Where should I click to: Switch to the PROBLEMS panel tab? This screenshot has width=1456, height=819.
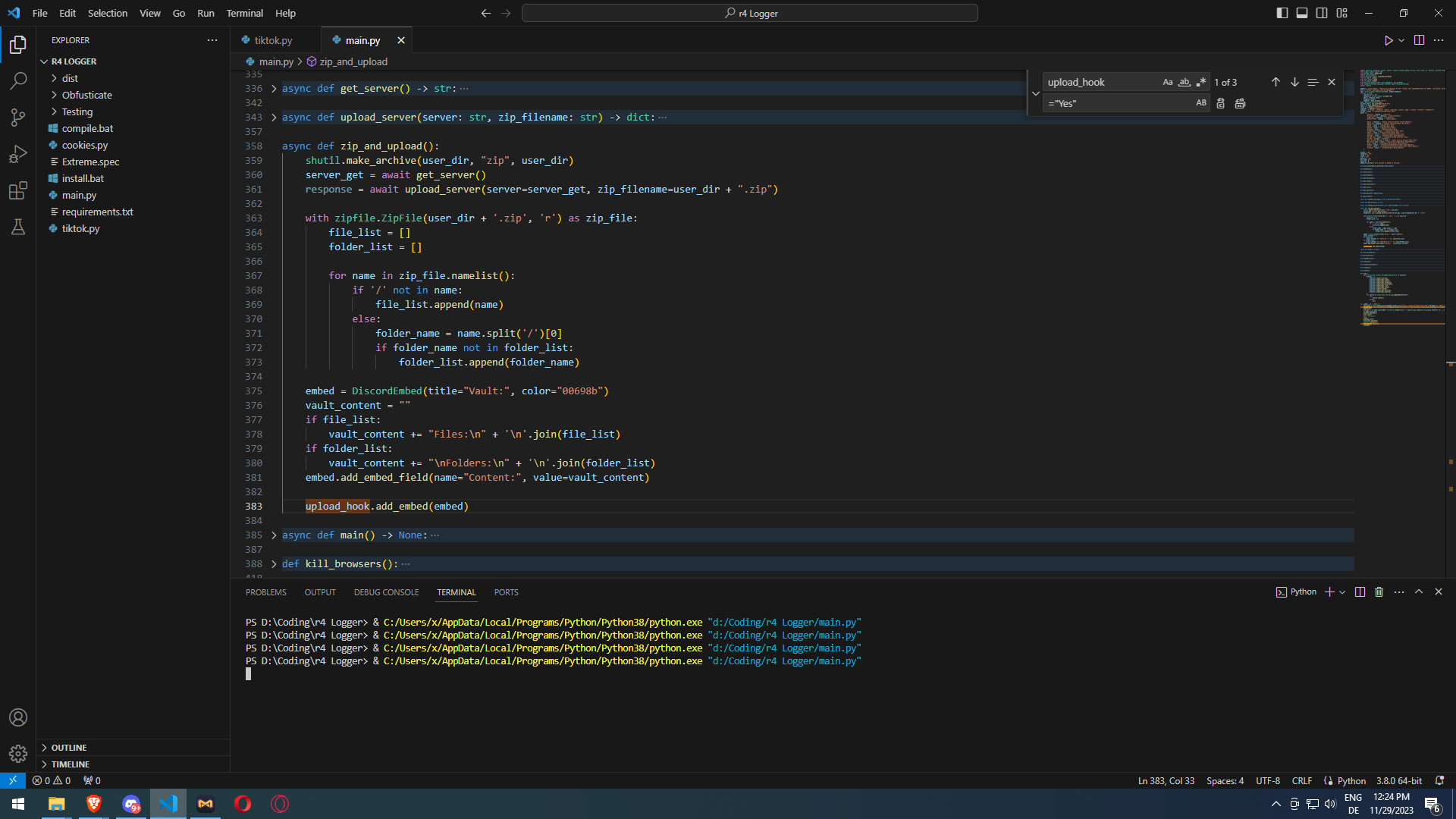(x=265, y=592)
